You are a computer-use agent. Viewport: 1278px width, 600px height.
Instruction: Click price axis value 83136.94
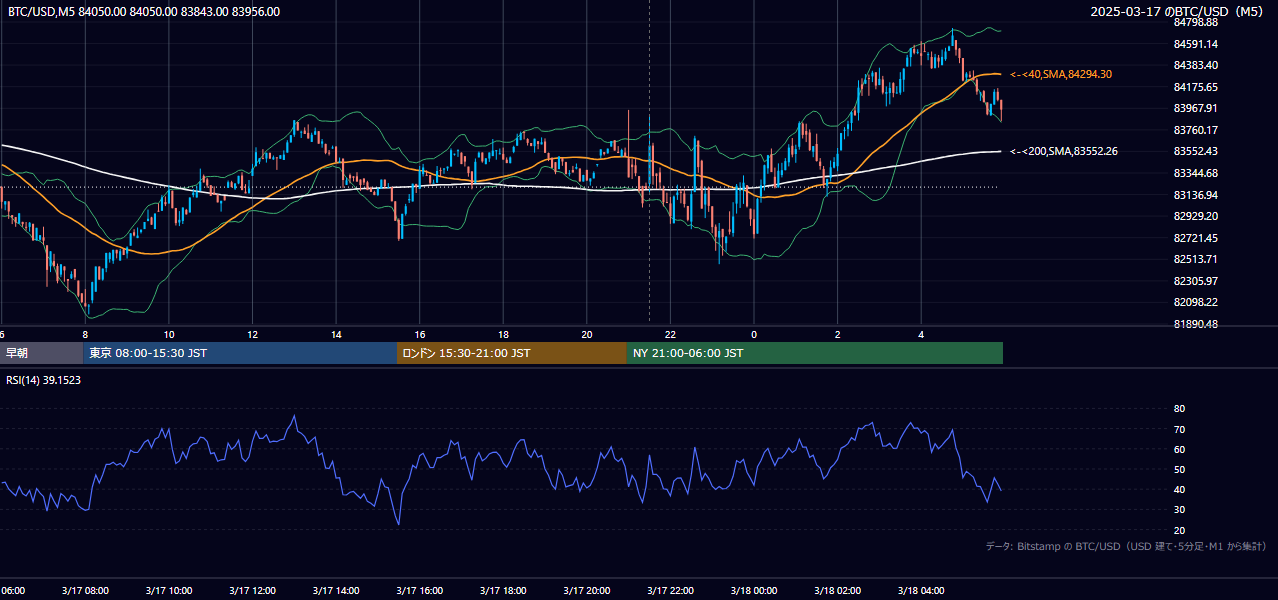[1196, 195]
